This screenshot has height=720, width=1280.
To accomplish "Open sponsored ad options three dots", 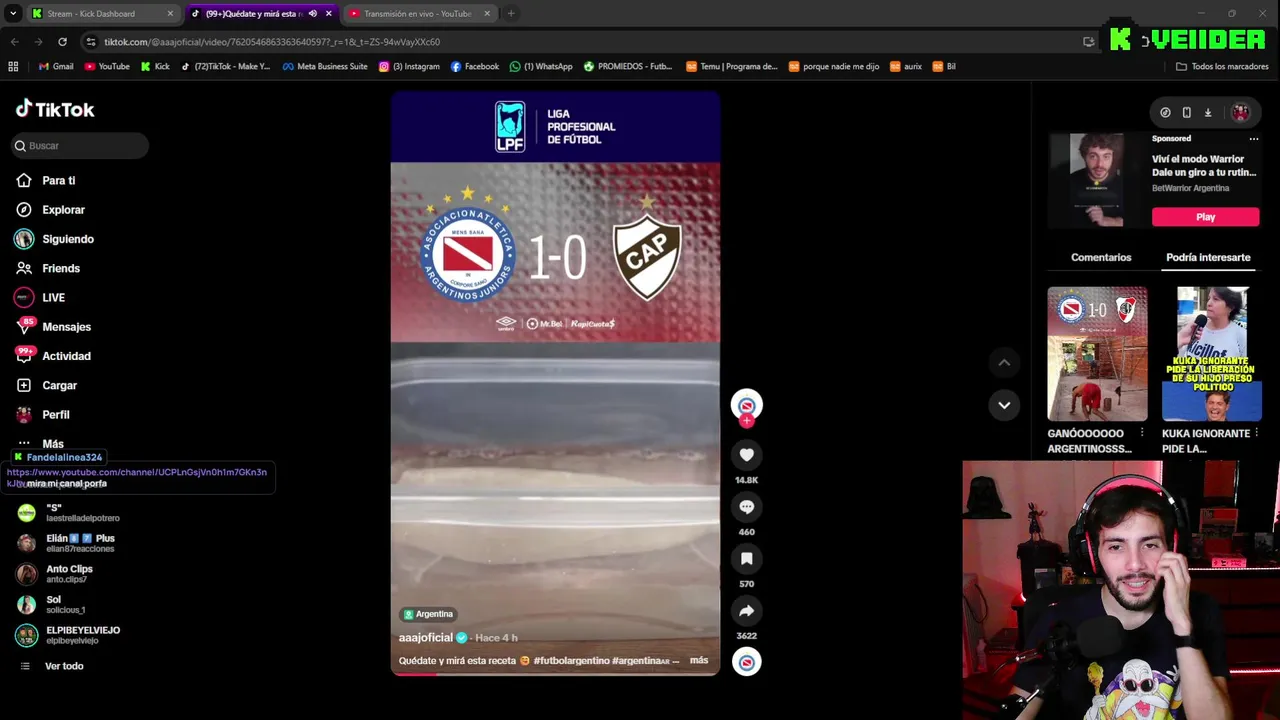I will point(1253,139).
